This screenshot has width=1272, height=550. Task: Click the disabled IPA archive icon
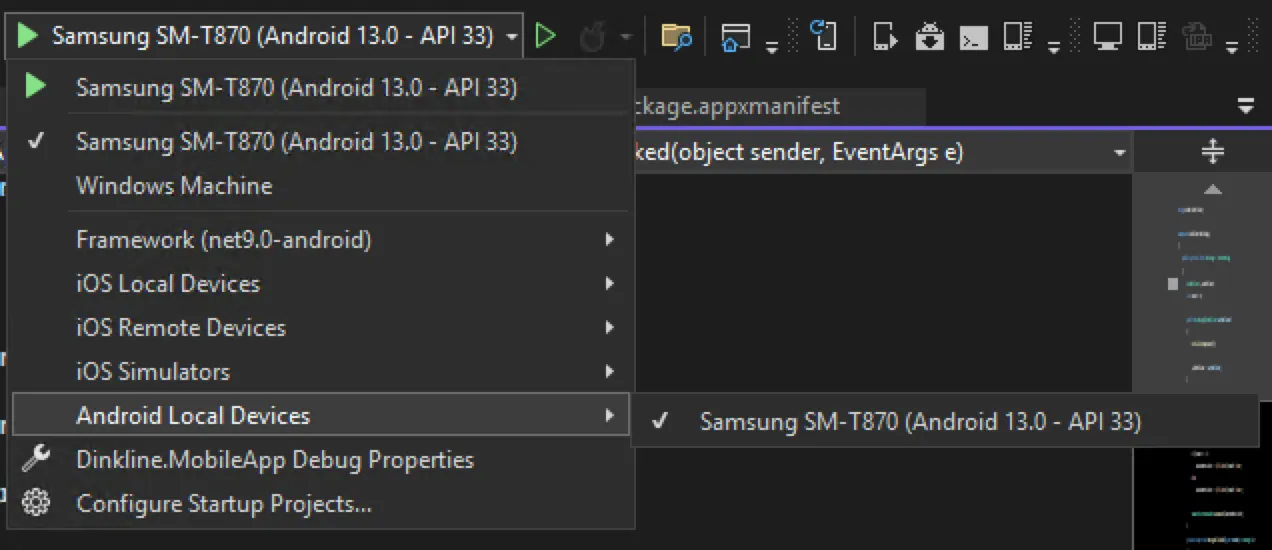coord(1197,37)
